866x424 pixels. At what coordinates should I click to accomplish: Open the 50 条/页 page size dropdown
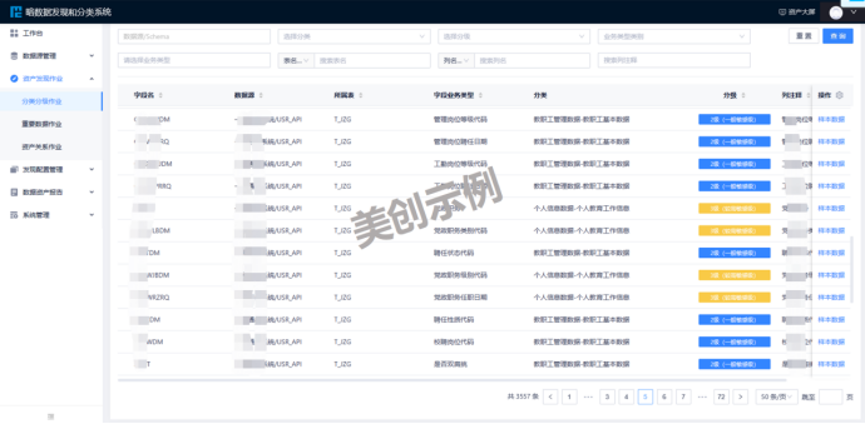point(777,396)
